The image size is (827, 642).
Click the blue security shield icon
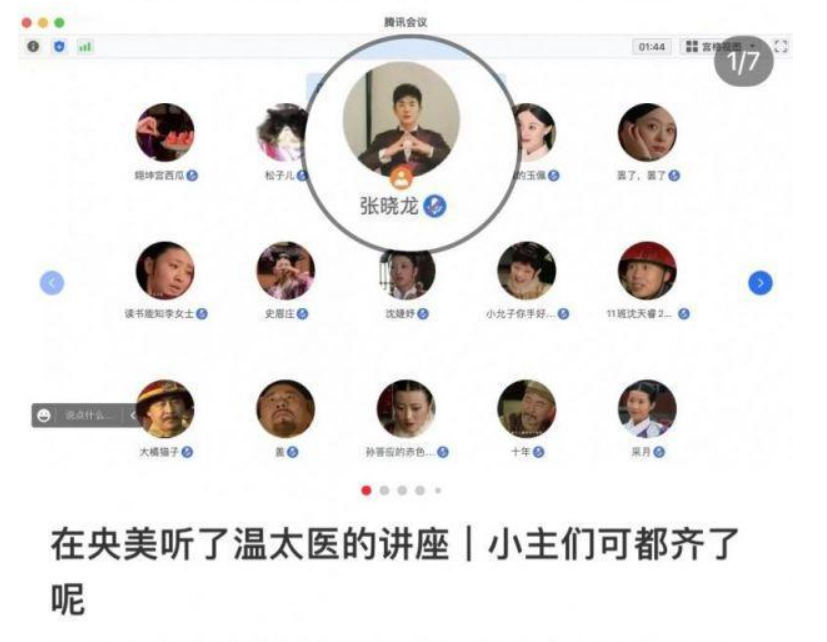[59, 46]
